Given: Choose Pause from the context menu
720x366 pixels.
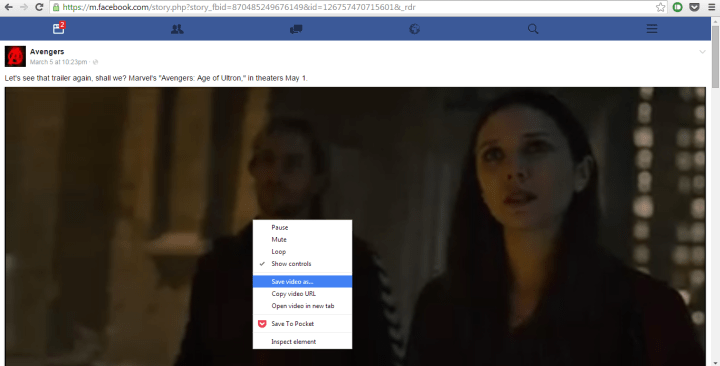Looking at the screenshot, I should 303,227.
